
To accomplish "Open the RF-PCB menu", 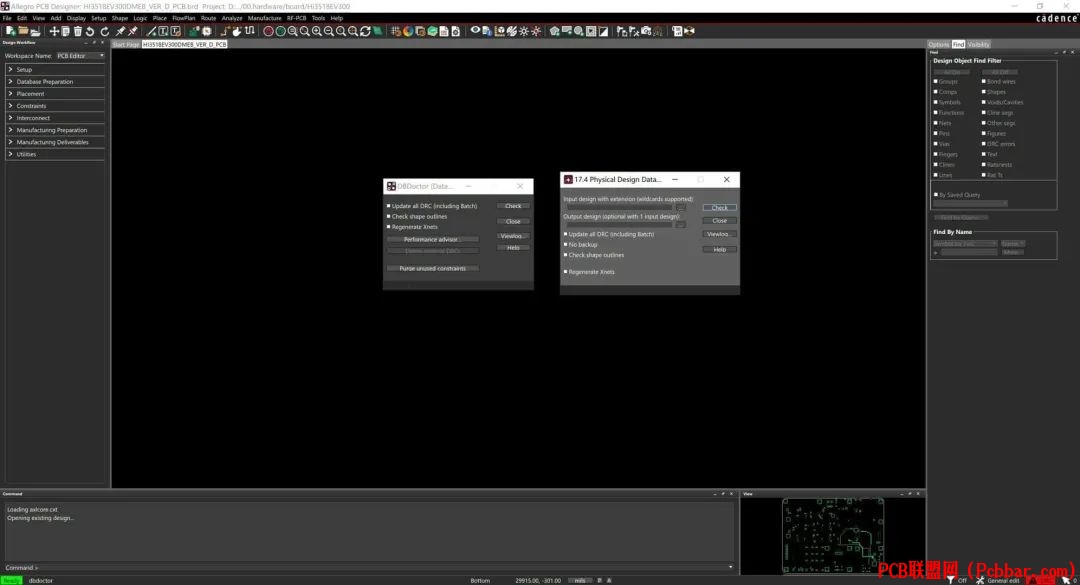I will 296,18.
